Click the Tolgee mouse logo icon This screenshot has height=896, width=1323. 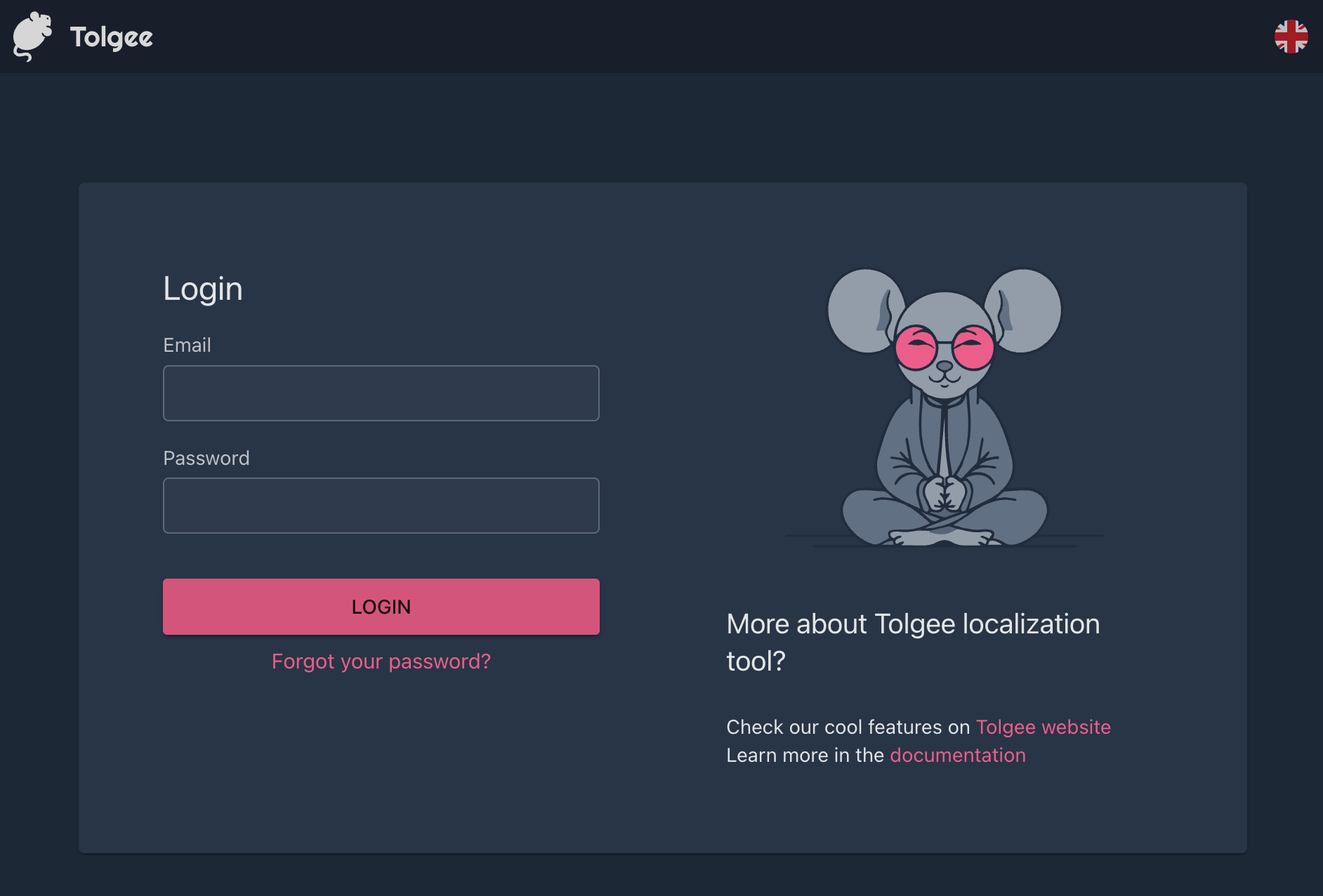(x=32, y=37)
